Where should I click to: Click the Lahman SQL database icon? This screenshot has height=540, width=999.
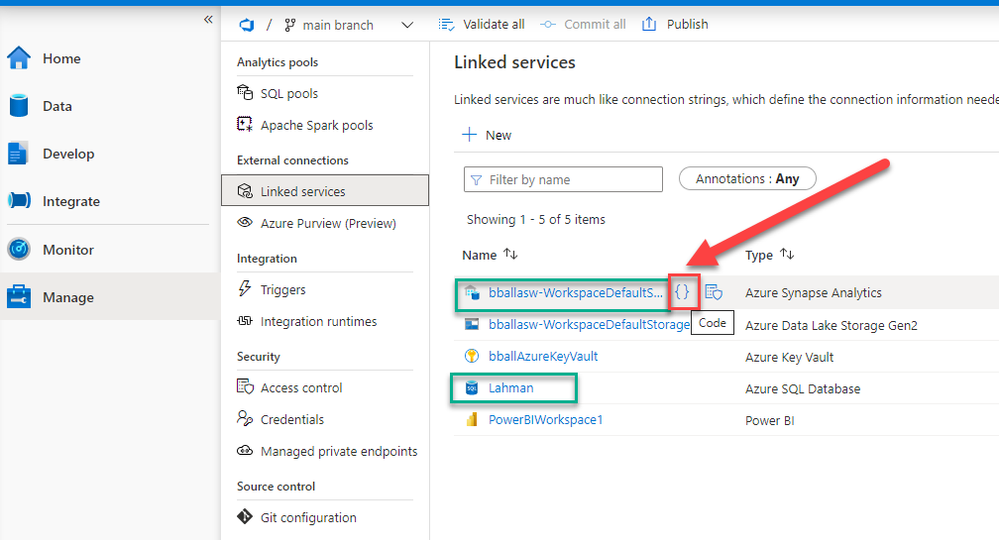tap(471, 388)
